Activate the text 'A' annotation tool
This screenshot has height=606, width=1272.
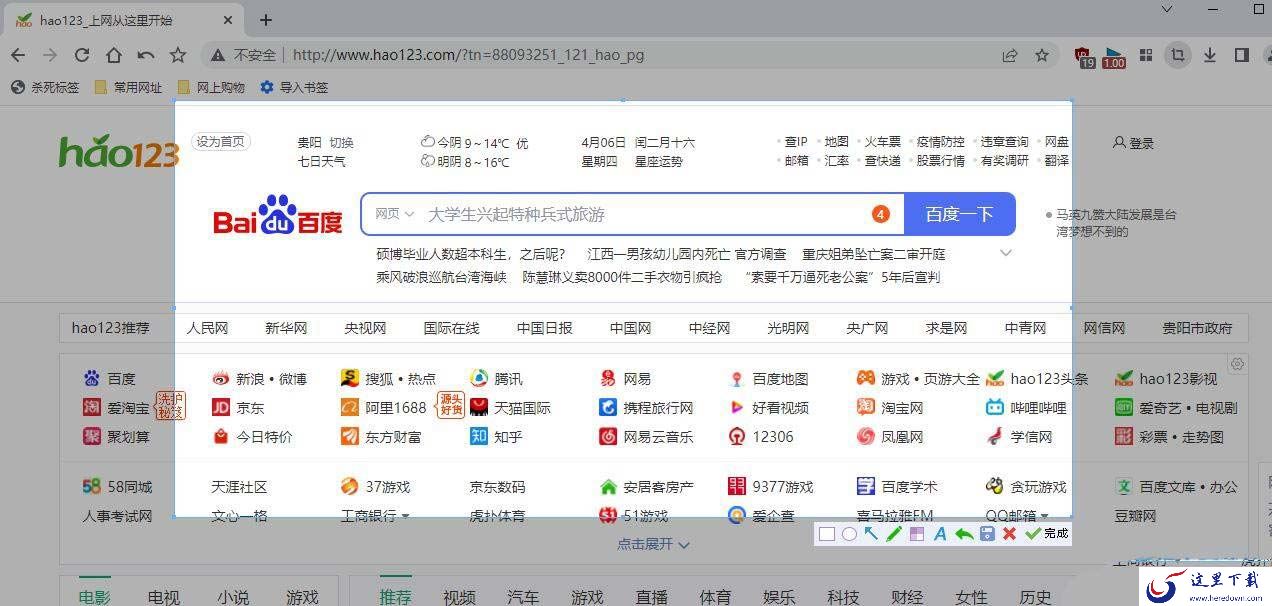click(940, 534)
